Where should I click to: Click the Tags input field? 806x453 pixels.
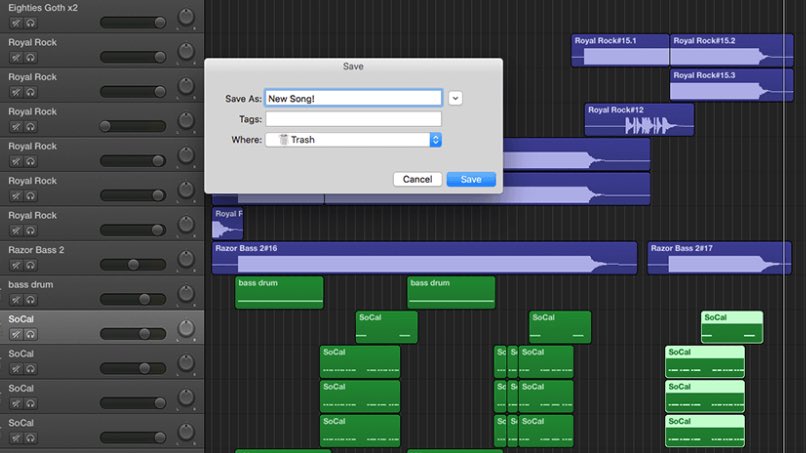coord(353,119)
